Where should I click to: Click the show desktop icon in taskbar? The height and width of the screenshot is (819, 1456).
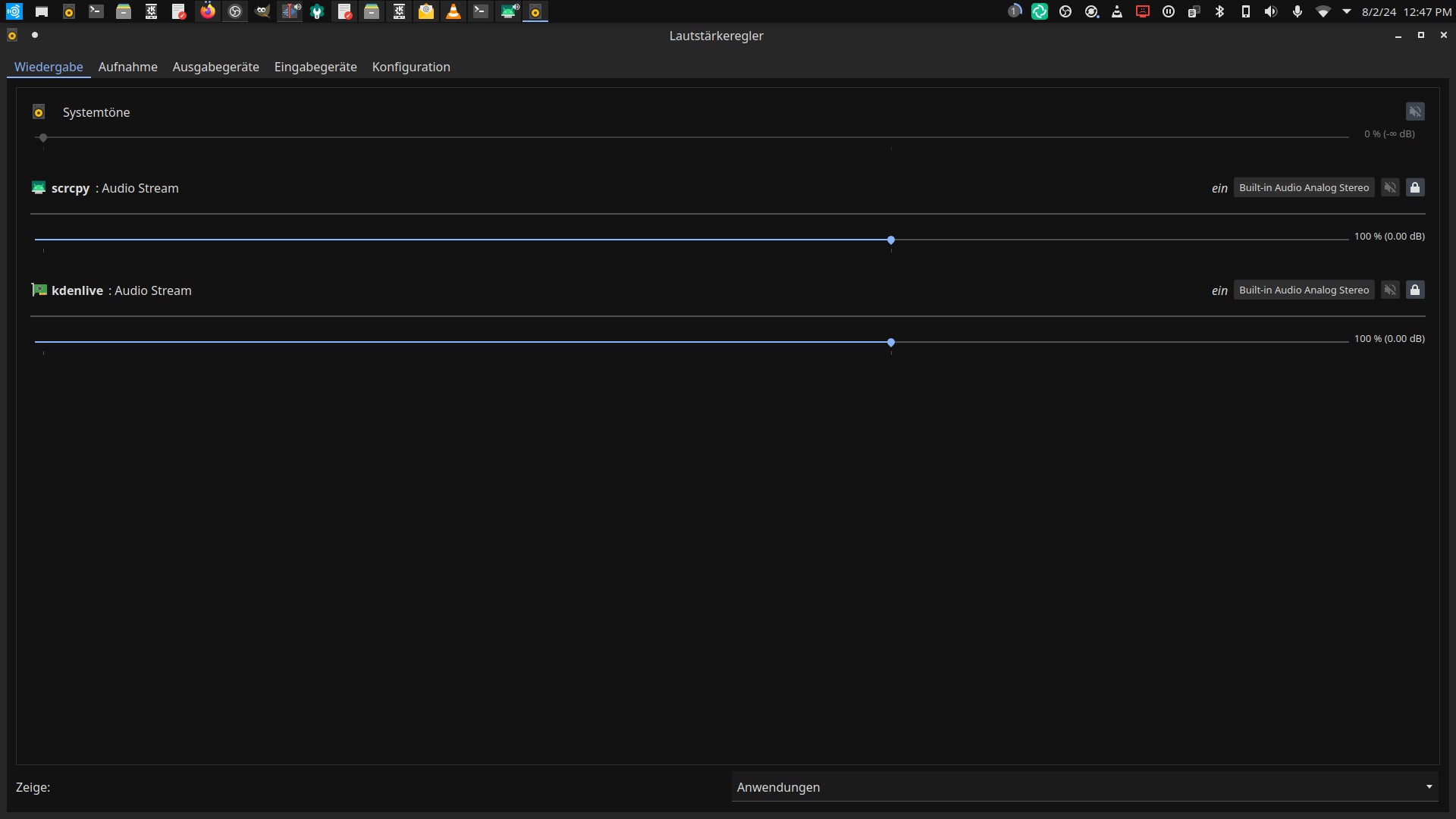(x=42, y=11)
